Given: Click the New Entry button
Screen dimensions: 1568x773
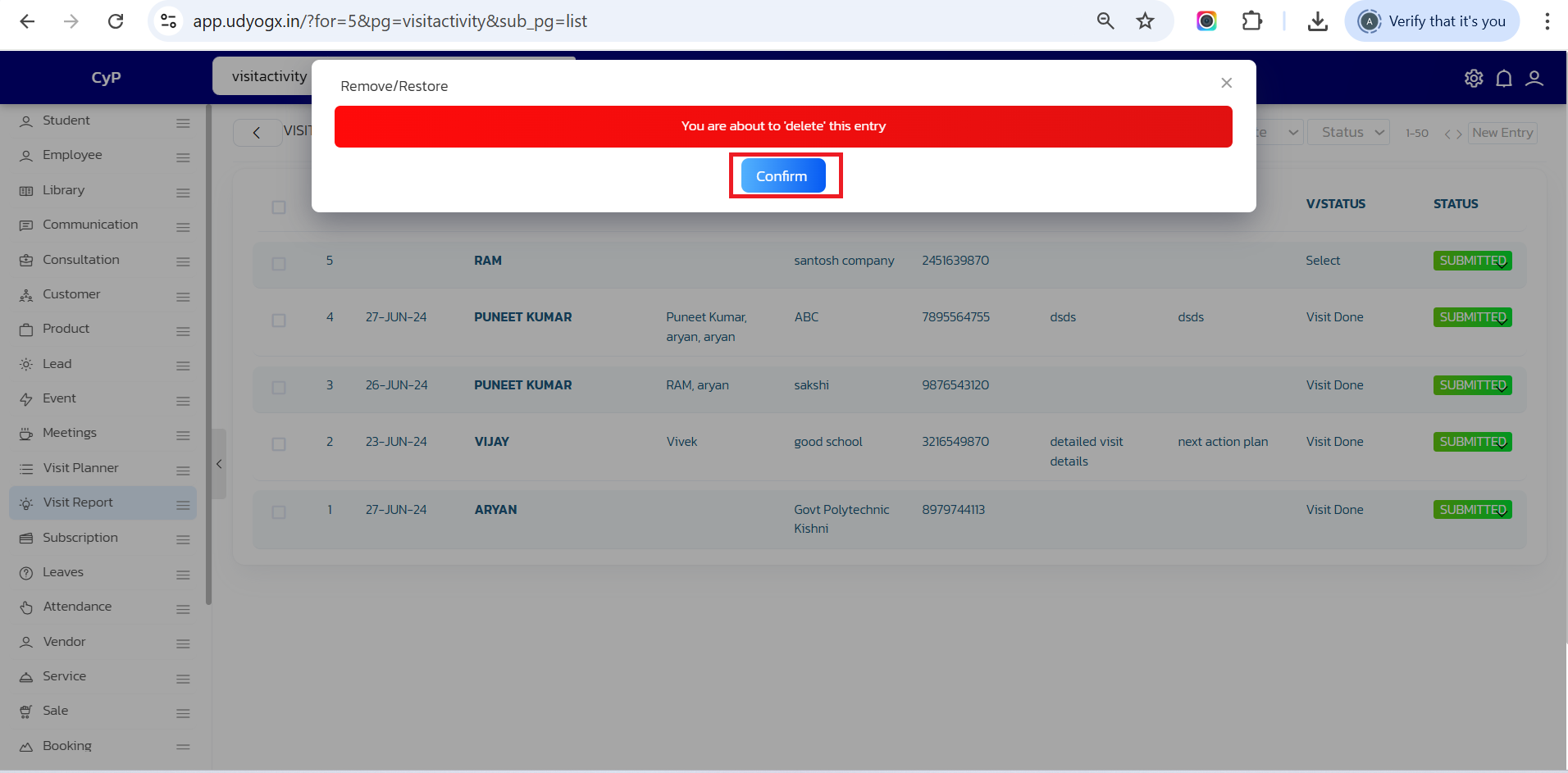Looking at the screenshot, I should tap(1502, 133).
